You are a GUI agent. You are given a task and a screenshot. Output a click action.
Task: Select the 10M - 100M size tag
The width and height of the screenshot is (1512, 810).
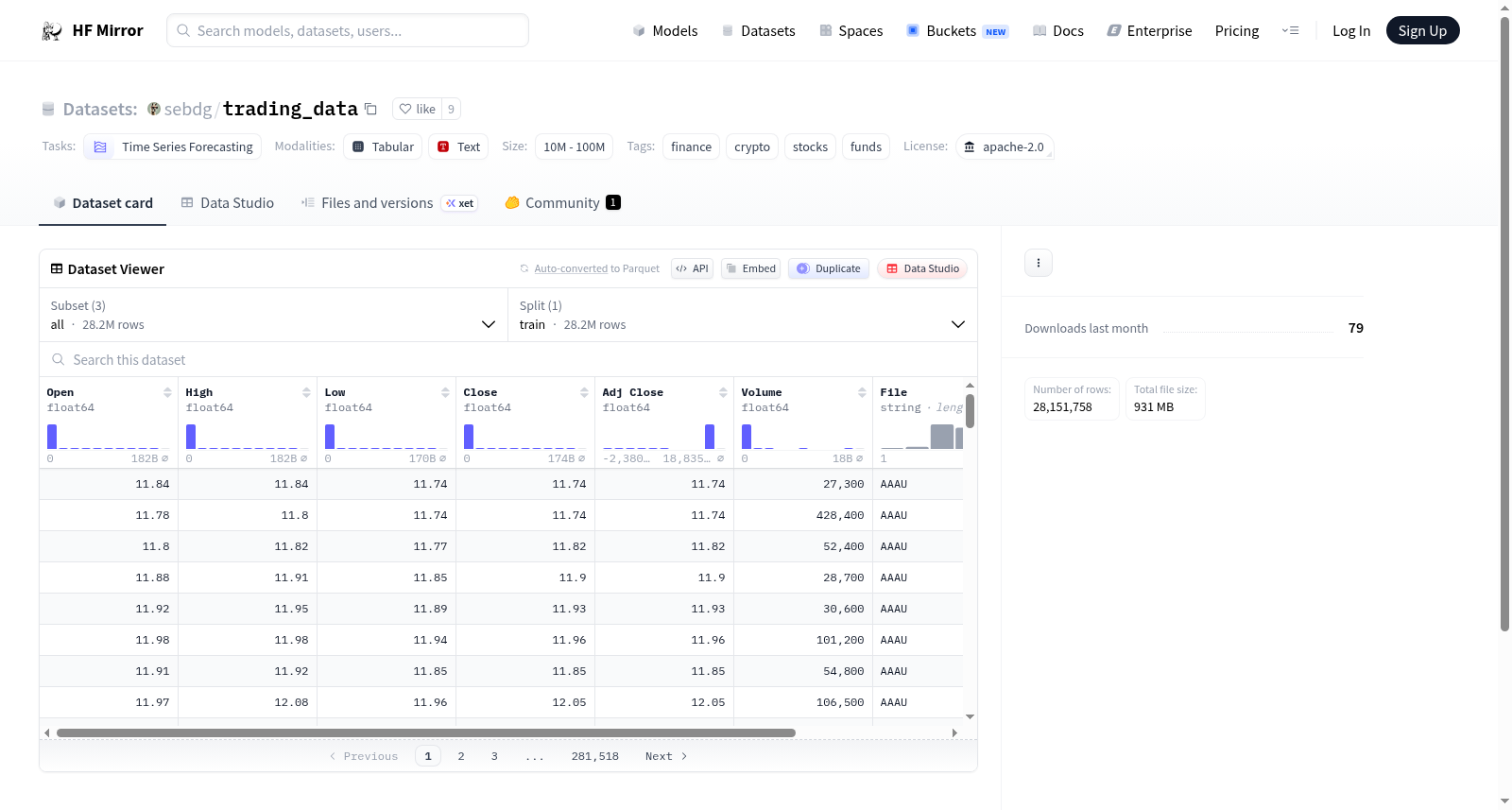point(575,146)
